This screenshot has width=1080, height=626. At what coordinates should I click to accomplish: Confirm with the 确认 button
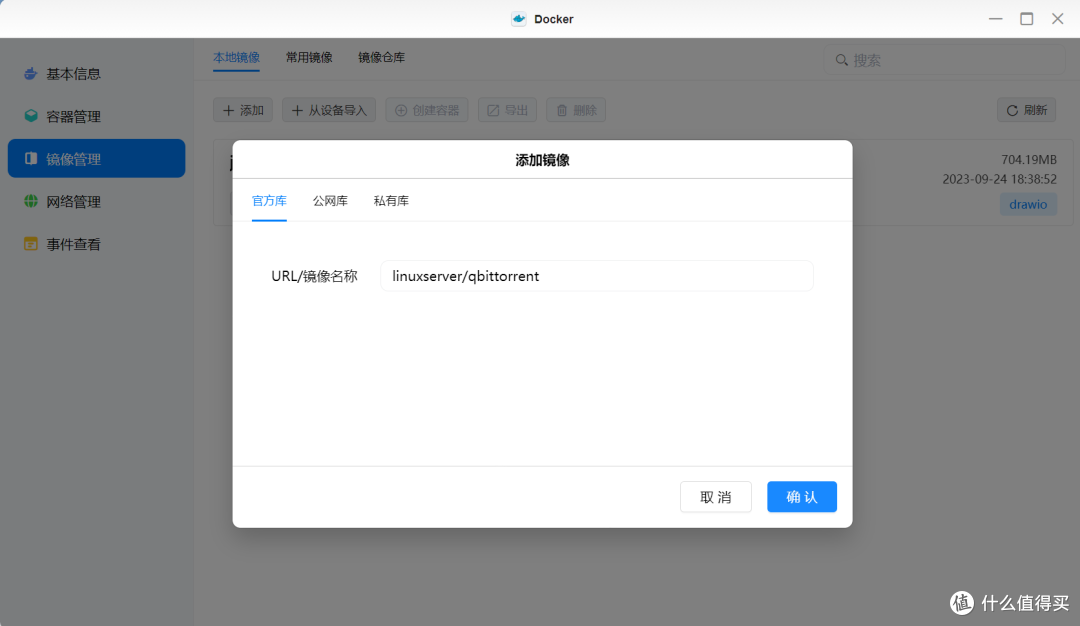[802, 497]
